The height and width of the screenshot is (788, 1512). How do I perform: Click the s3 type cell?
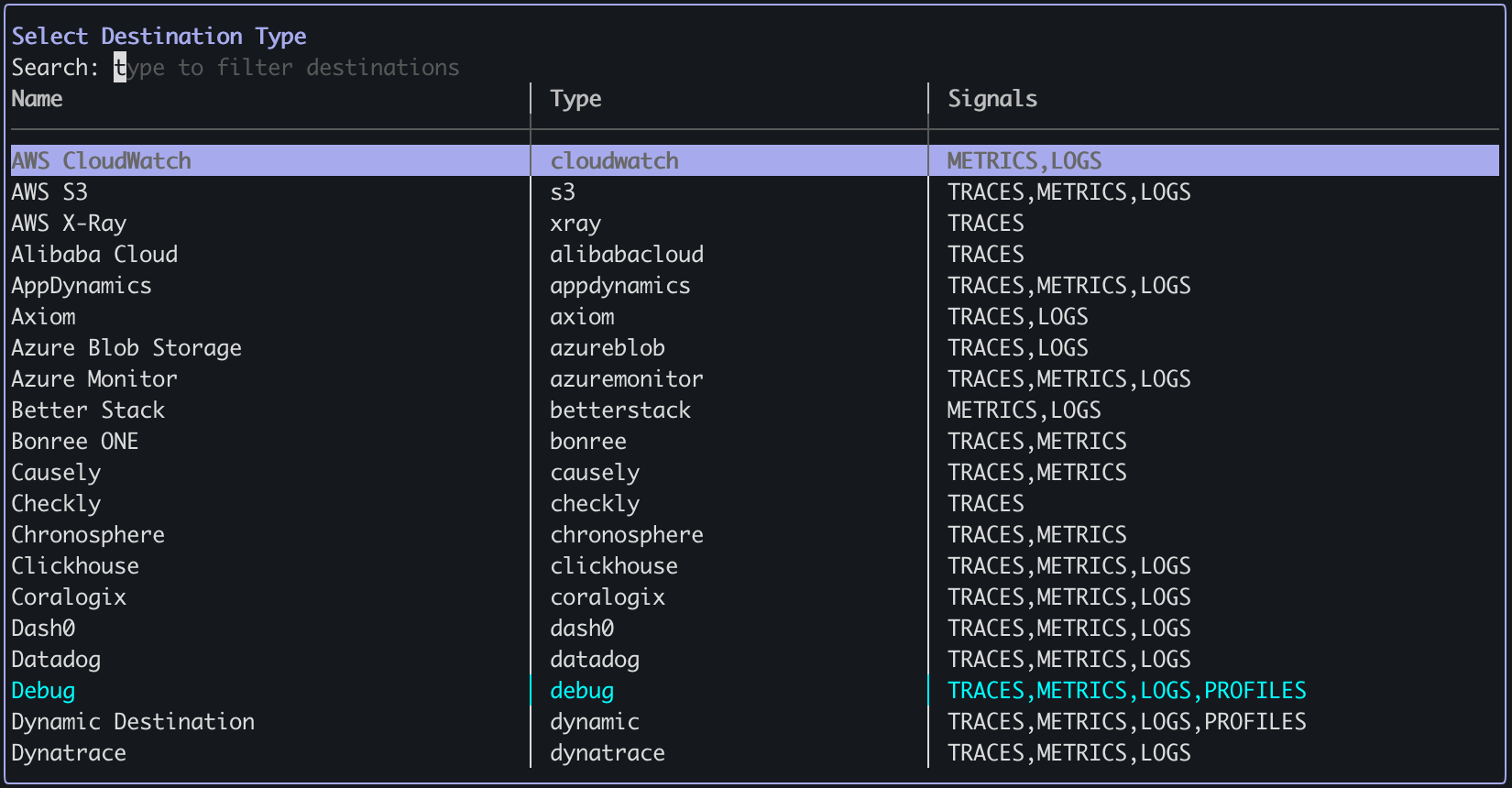coord(563,192)
